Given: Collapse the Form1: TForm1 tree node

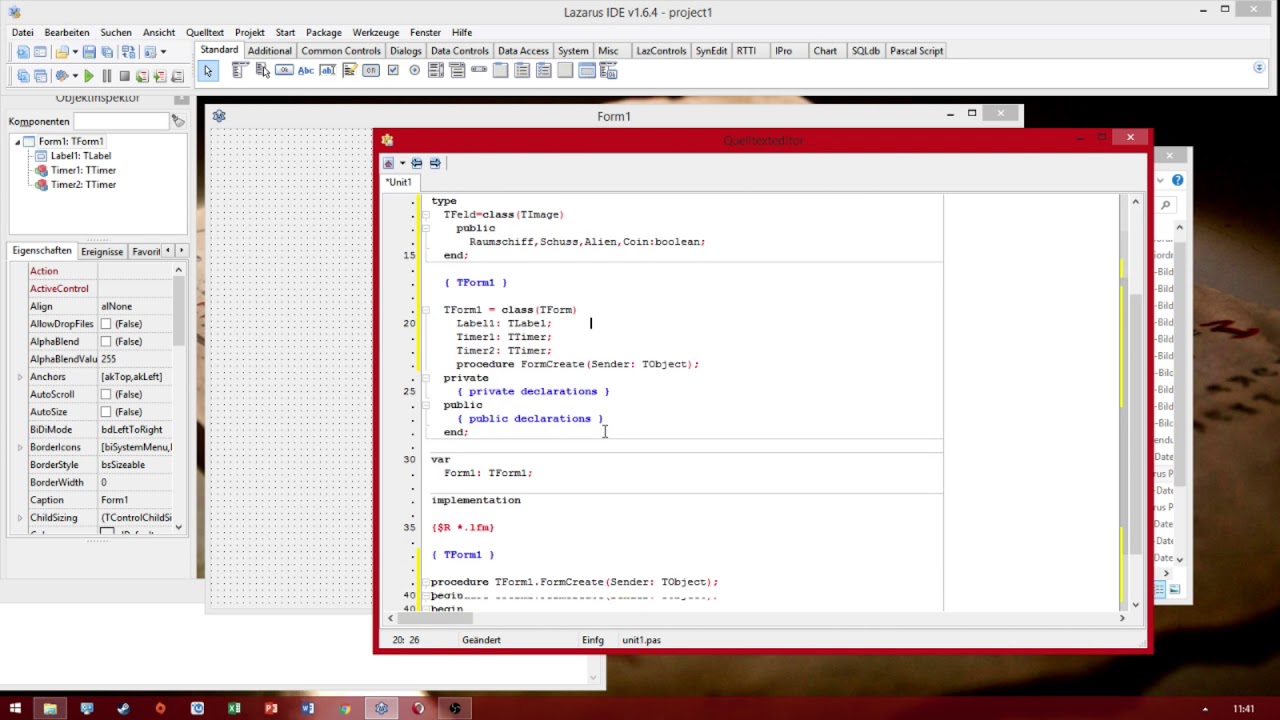Looking at the screenshot, I should click(17, 142).
